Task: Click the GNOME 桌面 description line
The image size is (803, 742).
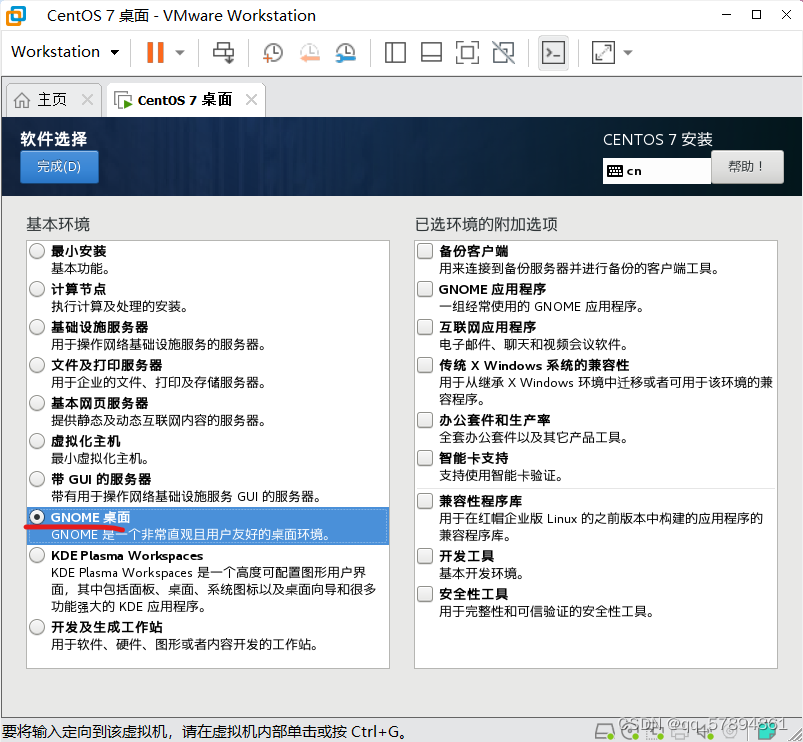Action: 192,535
